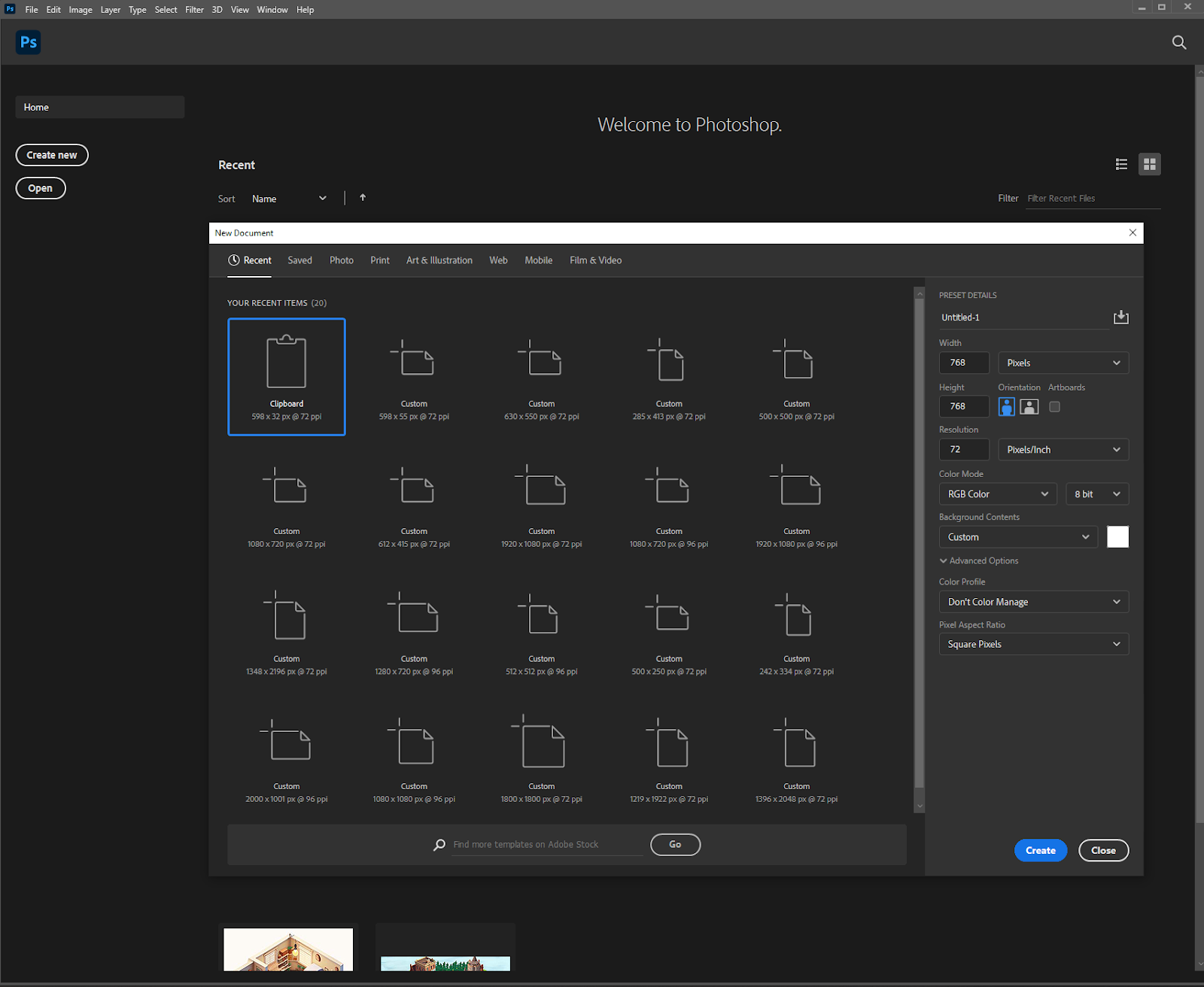Image resolution: width=1204 pixels, height=987 pixels.
Task: Click the Width input field
Action: (964, 363)
